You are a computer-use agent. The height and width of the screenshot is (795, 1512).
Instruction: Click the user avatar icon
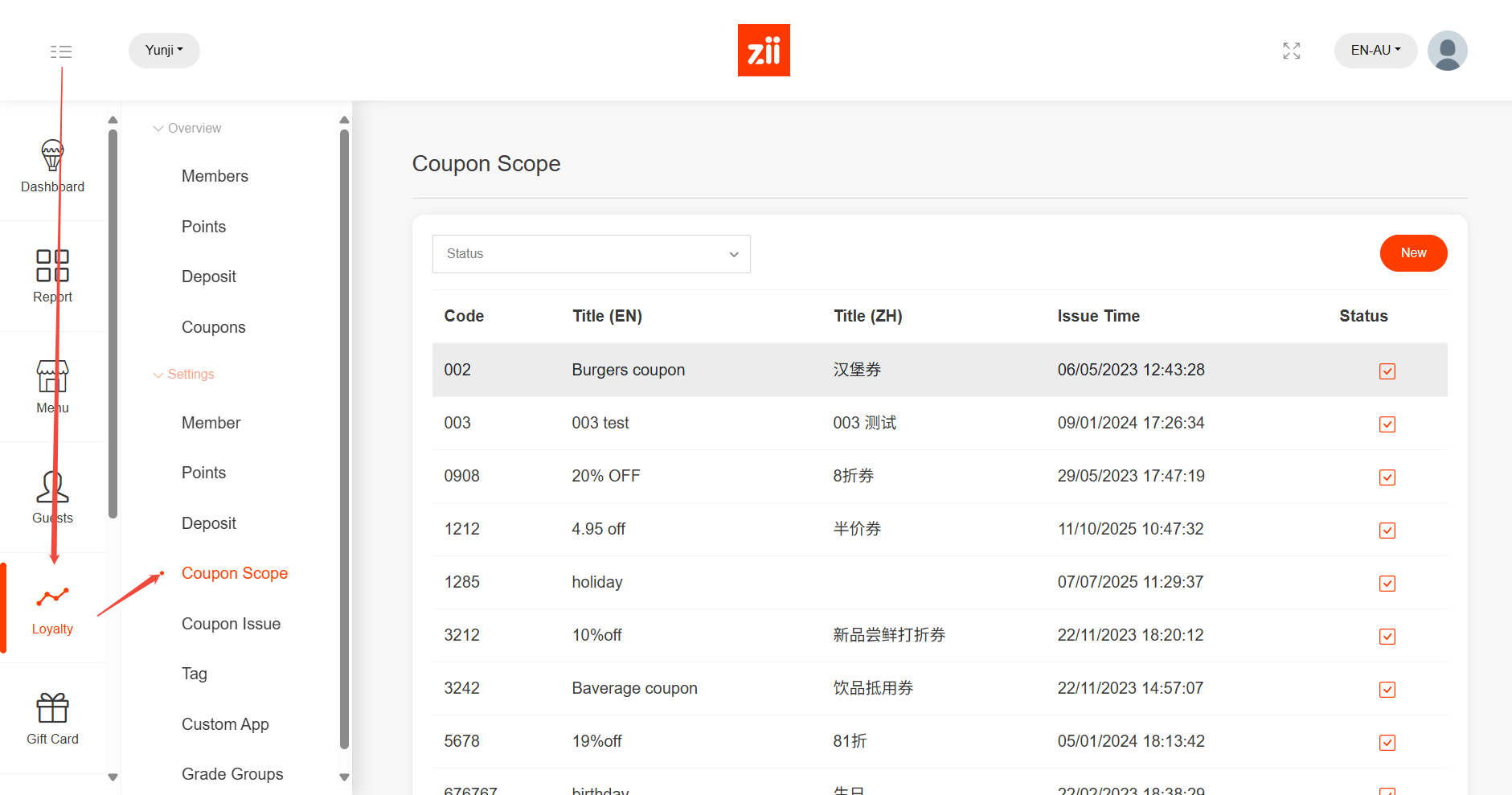1447,51
